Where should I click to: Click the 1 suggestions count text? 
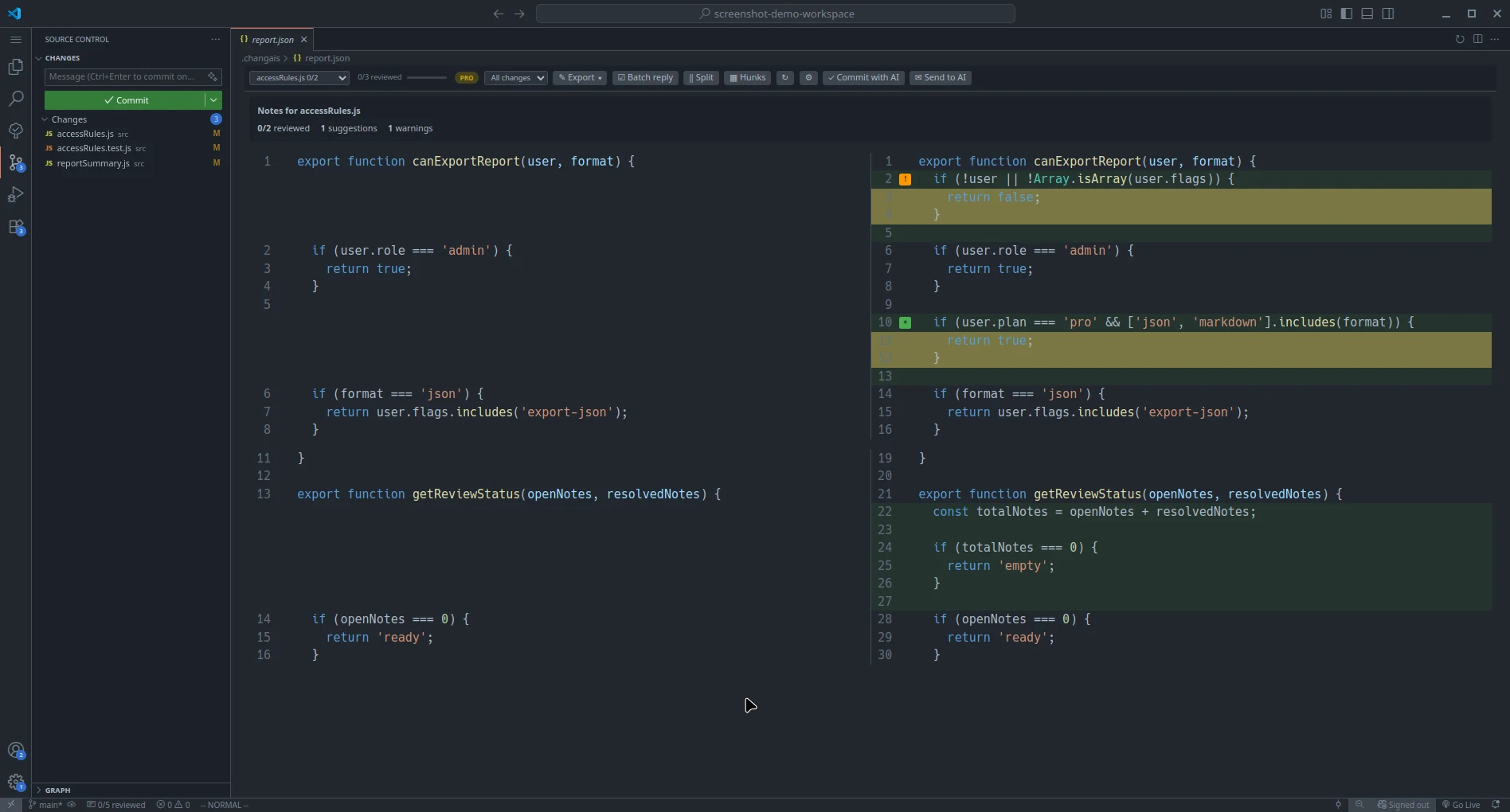pyautogui.click(x=349, y=128)
